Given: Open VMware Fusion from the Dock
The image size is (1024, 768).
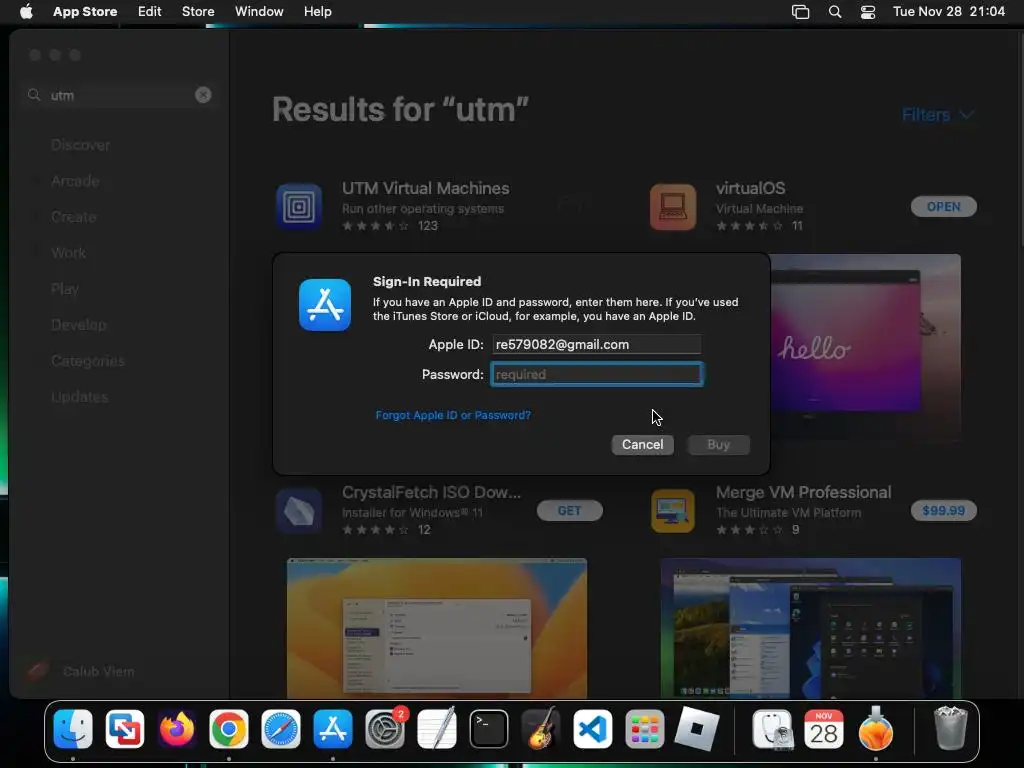Looking at the screenshot, I should click(x=125, y=729).
